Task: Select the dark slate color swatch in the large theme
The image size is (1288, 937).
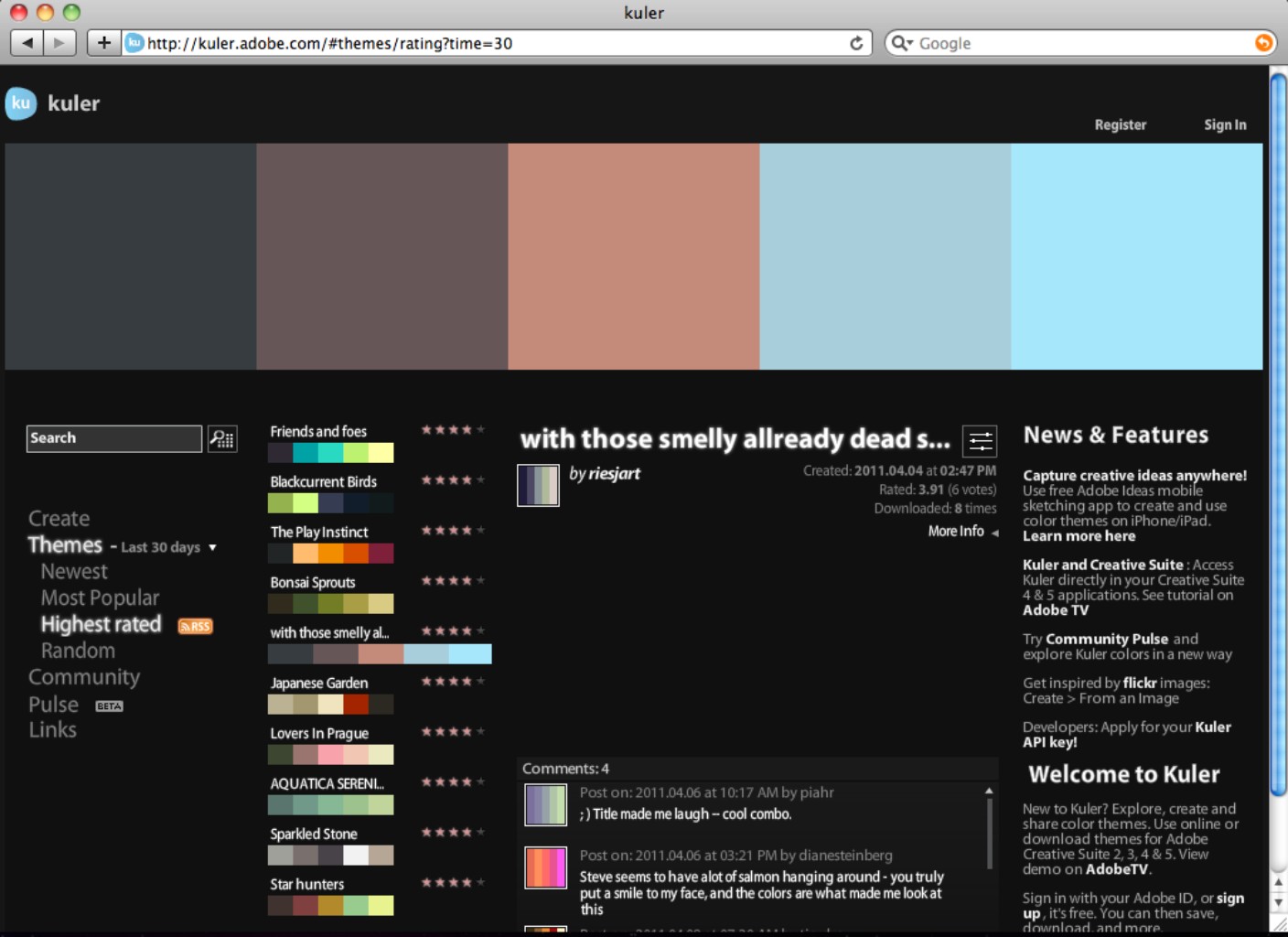Action: (131, 256)
